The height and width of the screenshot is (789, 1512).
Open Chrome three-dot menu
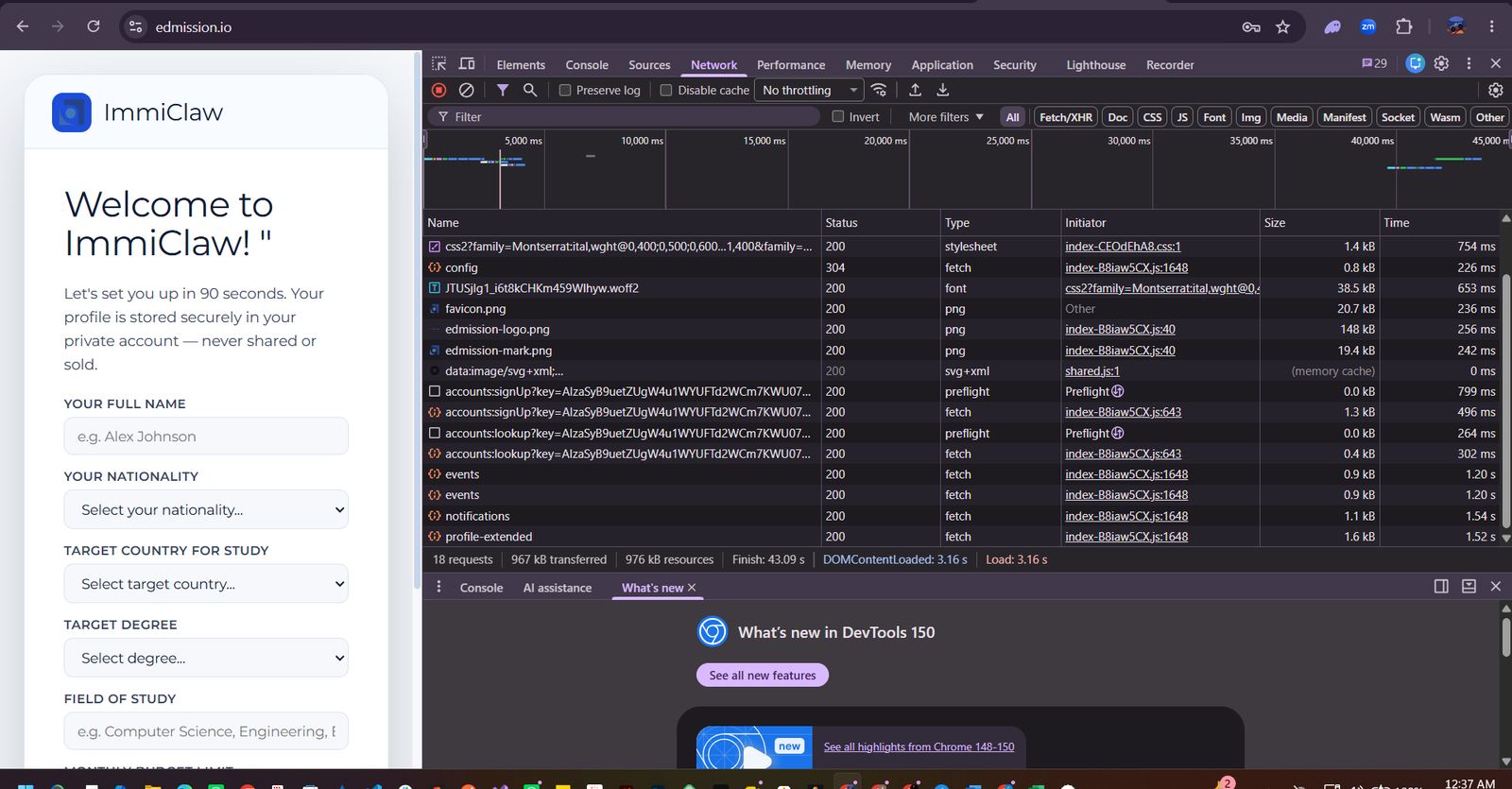[1492, 26]
